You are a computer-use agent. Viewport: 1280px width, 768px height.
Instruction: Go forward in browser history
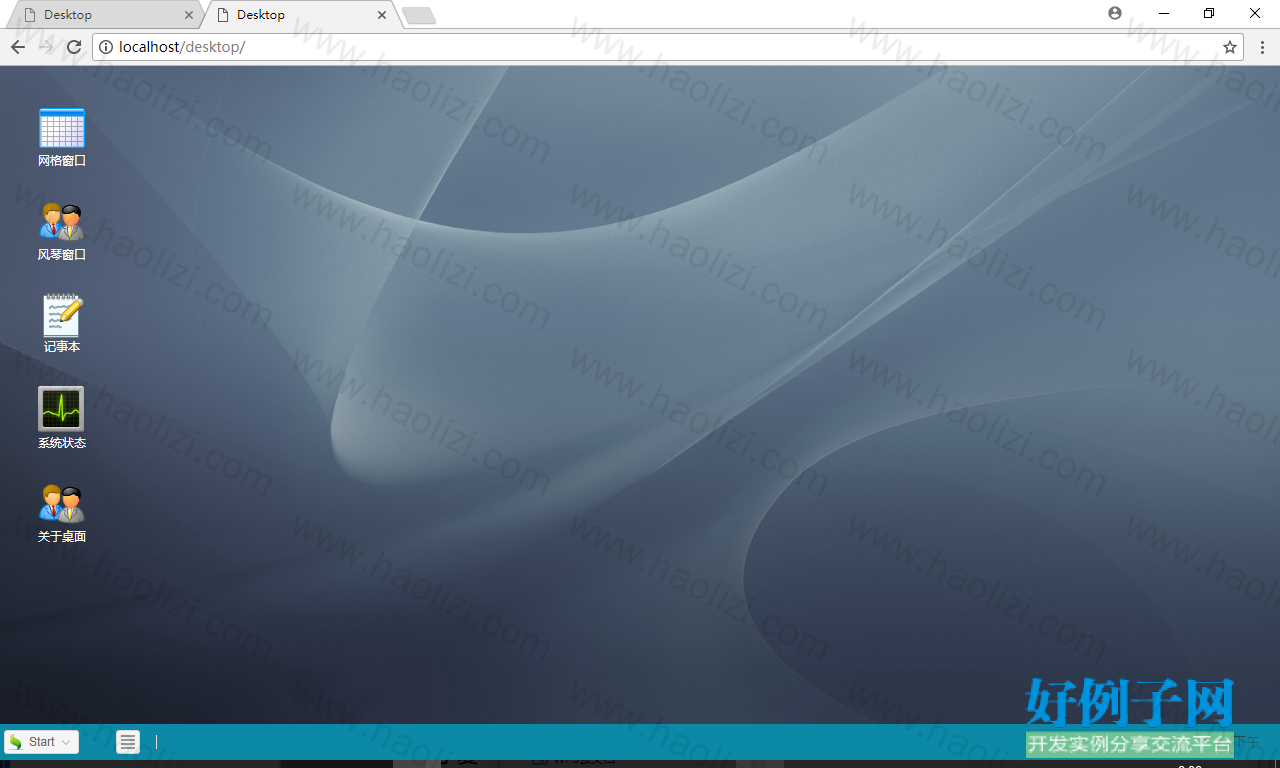point(46,47)
